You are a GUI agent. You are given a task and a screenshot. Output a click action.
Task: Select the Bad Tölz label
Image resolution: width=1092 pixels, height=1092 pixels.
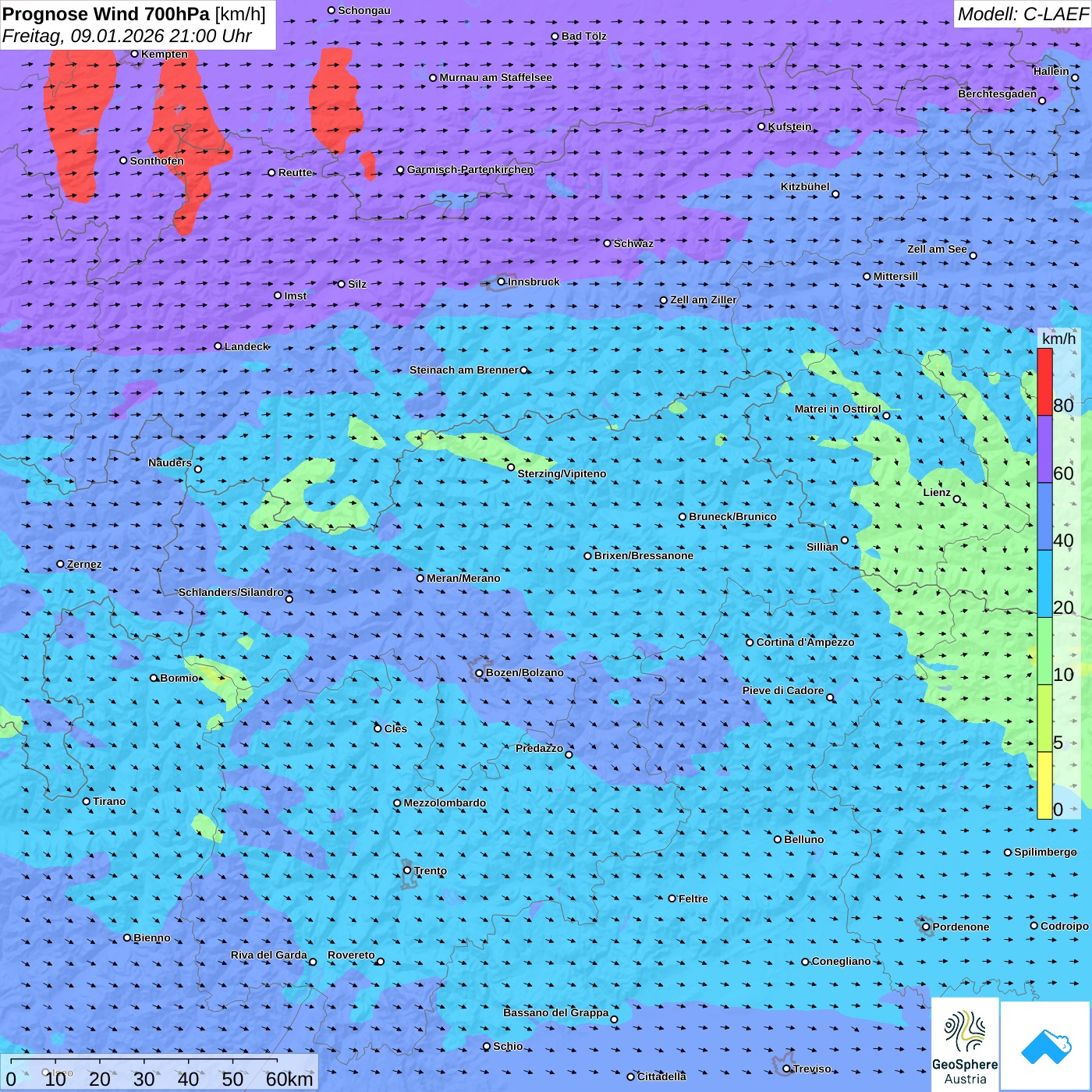tap(583, 36)
